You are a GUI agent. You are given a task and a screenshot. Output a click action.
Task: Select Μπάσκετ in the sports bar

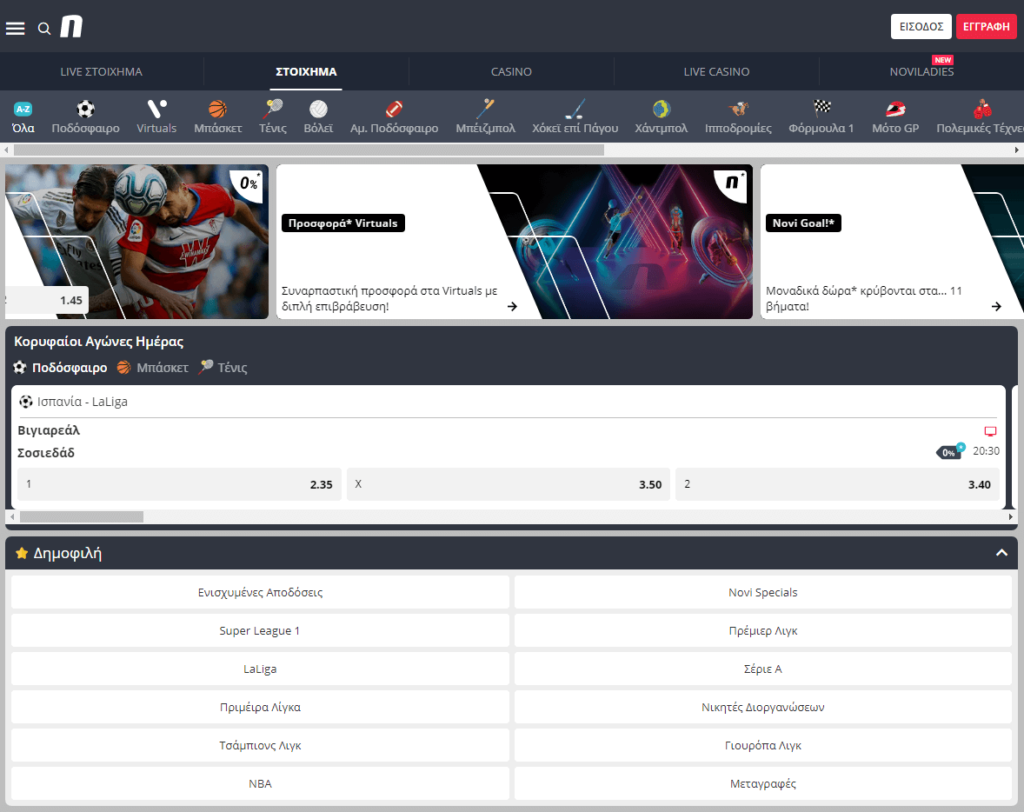(x=217, y=117)
